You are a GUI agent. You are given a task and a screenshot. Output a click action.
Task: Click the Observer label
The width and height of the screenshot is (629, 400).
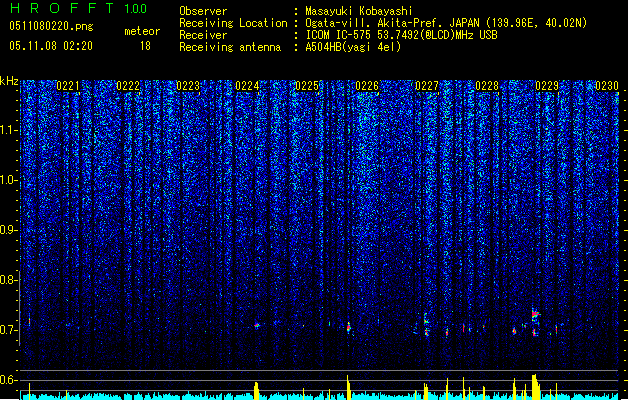pyautogui.click(x=203, y=11)
